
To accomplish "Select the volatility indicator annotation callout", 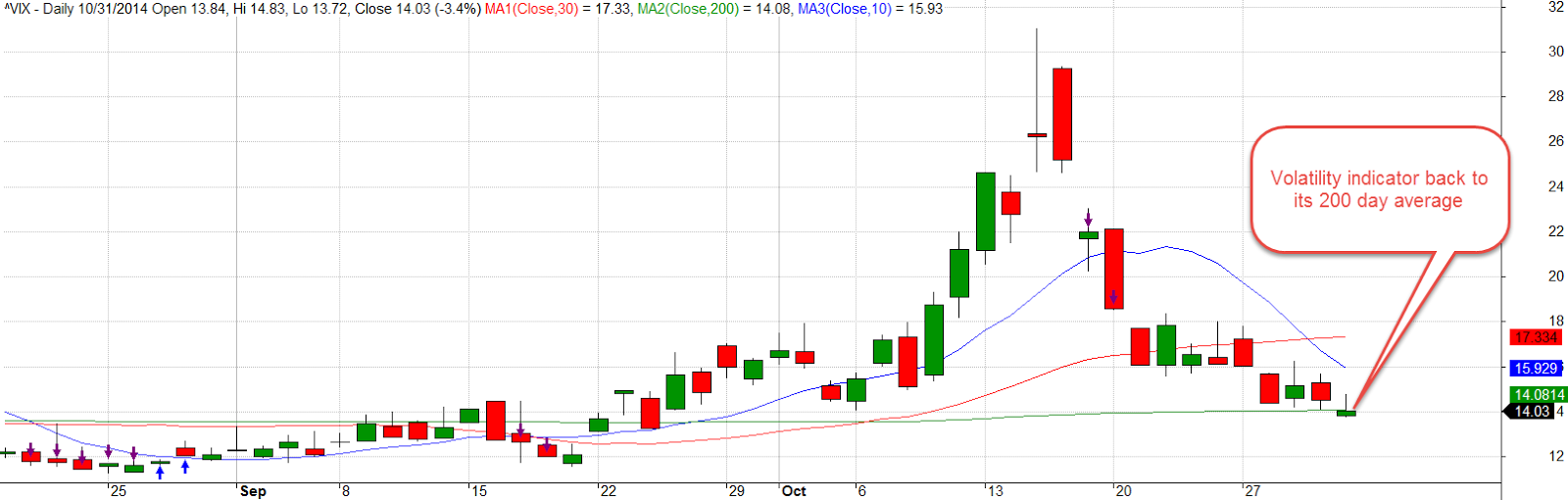I will click(x=1379, y=189).
